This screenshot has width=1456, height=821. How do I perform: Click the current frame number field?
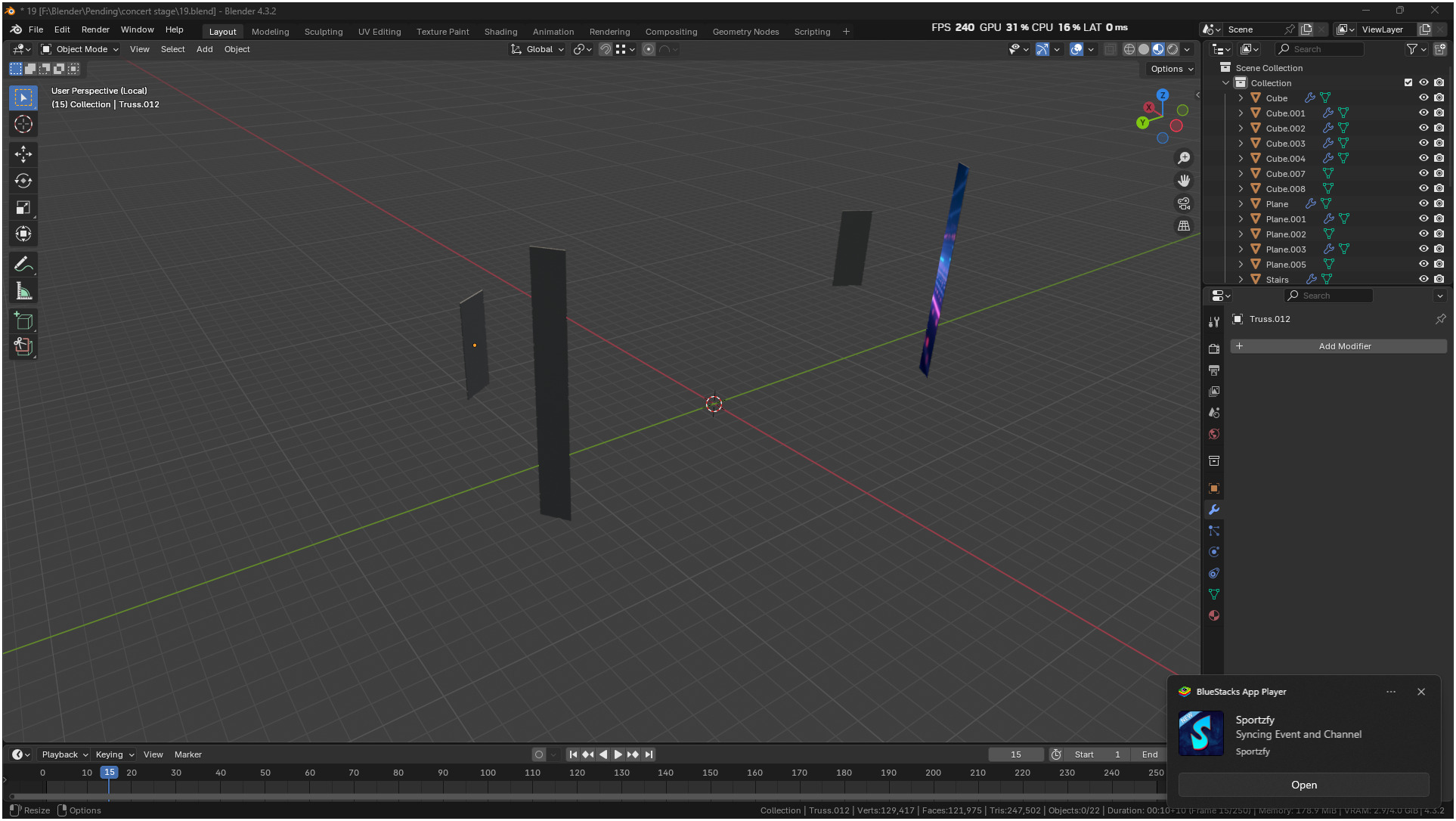[1015, 754]
